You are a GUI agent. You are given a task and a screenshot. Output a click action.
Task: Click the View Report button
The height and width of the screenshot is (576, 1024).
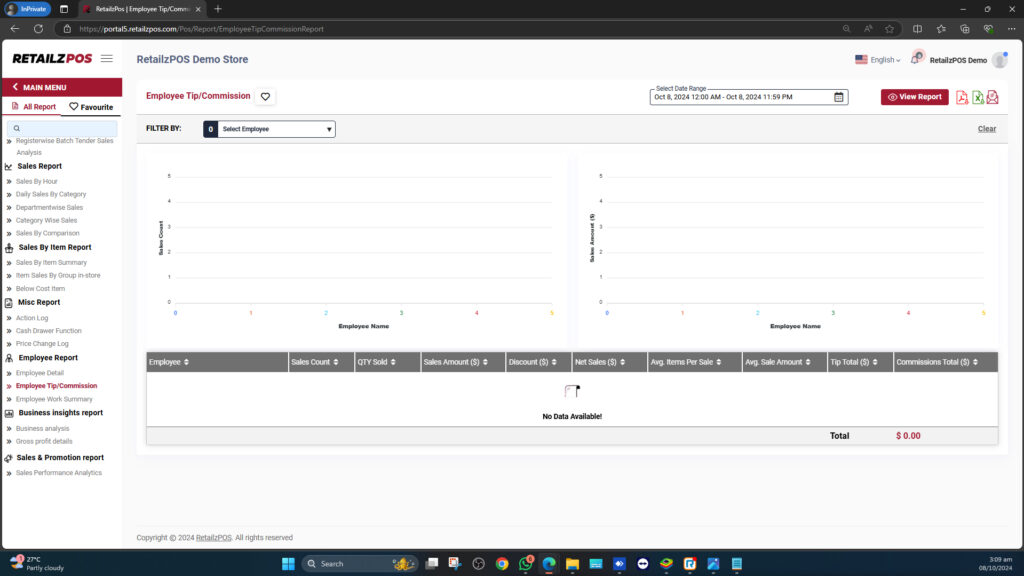(915, 96)
